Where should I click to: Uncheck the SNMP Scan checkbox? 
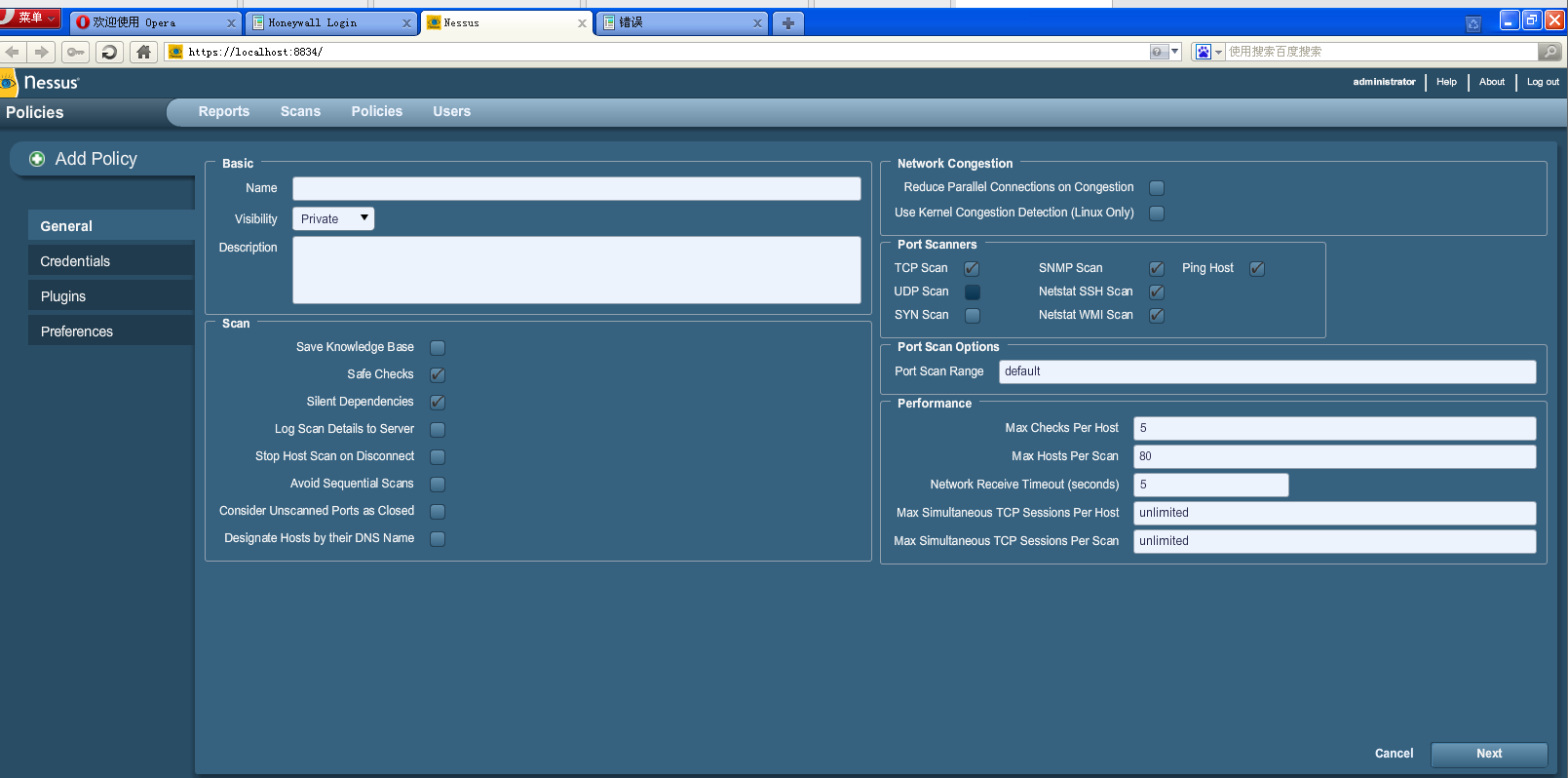(1157, 269)
